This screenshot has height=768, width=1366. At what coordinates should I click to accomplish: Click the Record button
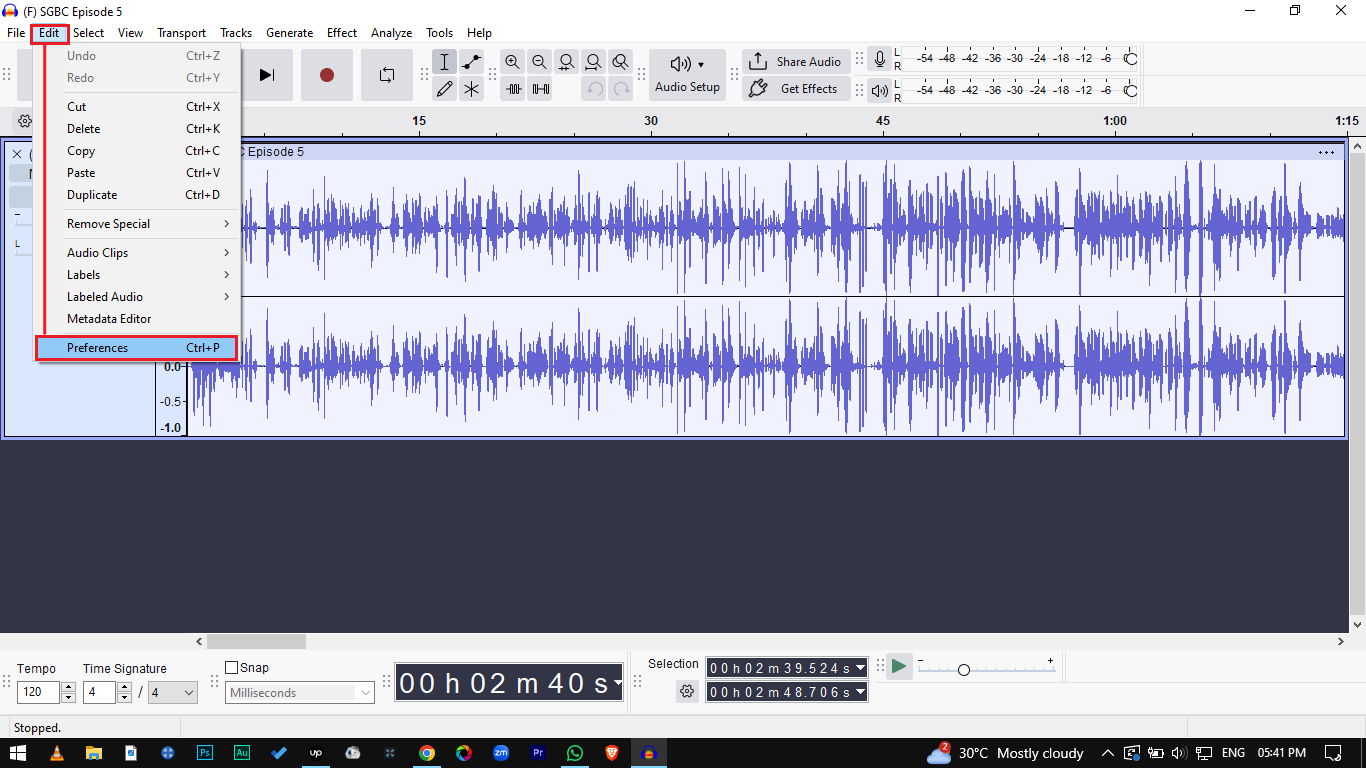327,75
